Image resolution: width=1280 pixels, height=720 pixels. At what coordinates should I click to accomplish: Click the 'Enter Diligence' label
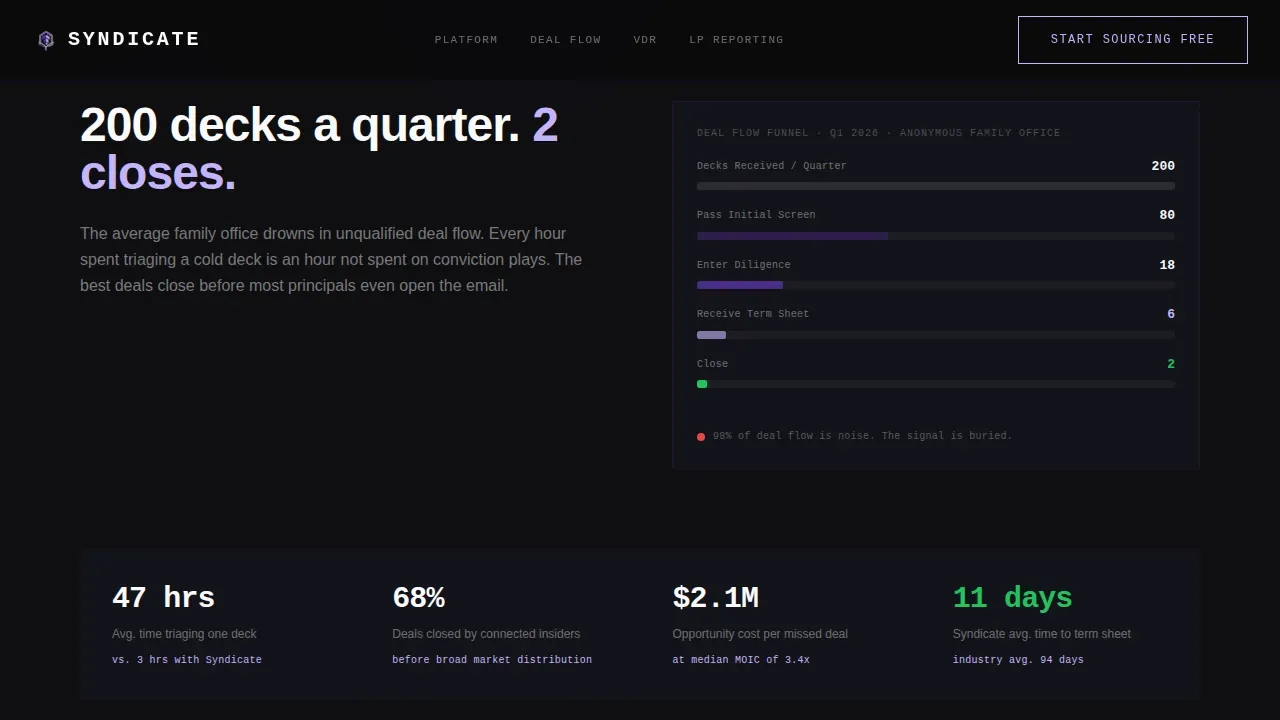[744, 265]
